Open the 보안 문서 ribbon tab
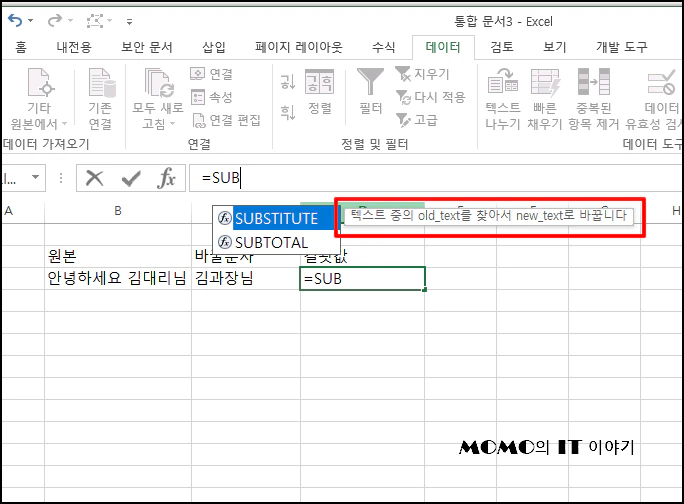684x504 pixels. 147,47
